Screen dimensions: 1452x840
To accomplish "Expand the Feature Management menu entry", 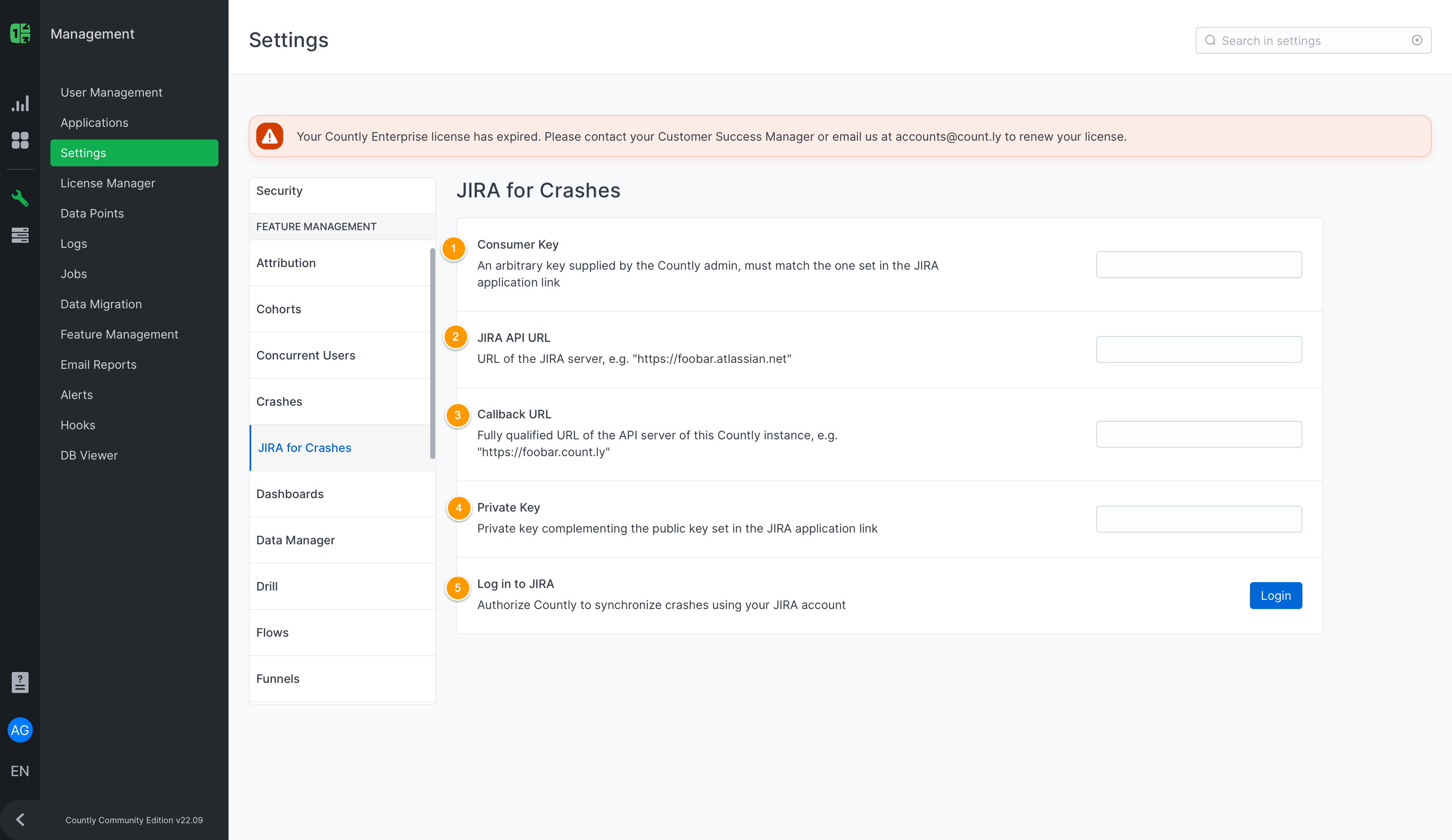I will [119, 334].
